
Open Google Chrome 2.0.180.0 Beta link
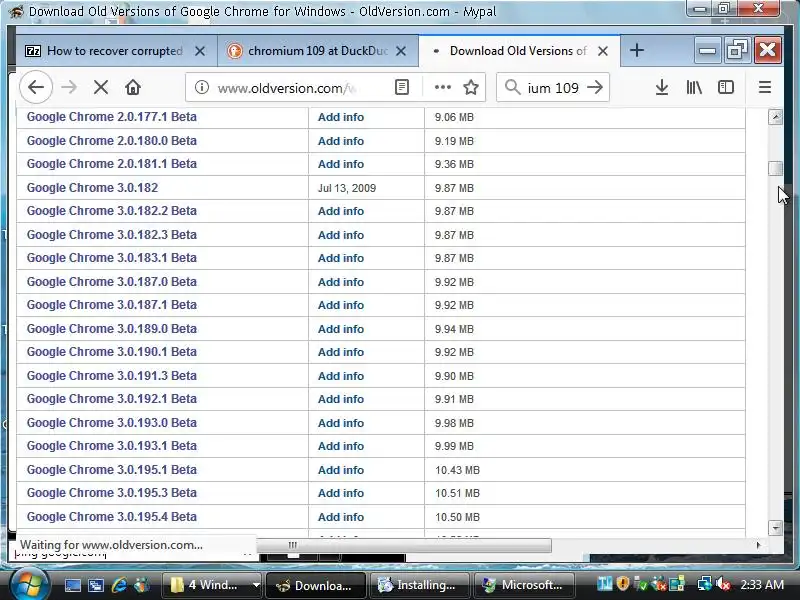click(x=111, y=141)
